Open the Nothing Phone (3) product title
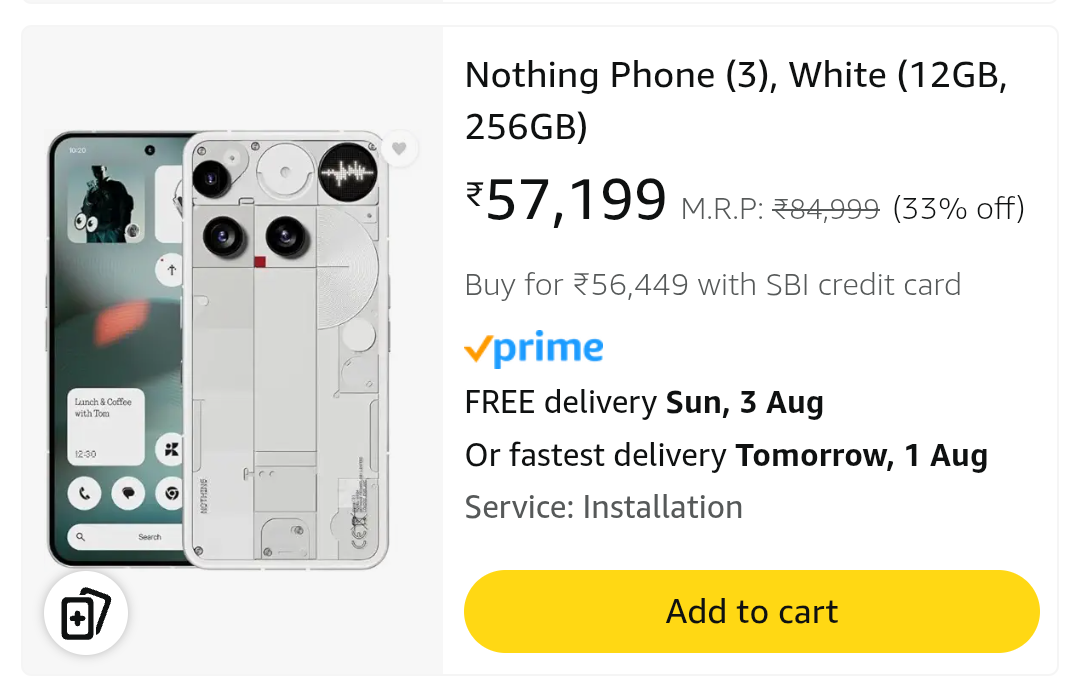This screenshot has height=694, width=1080. tap(735, 101)
